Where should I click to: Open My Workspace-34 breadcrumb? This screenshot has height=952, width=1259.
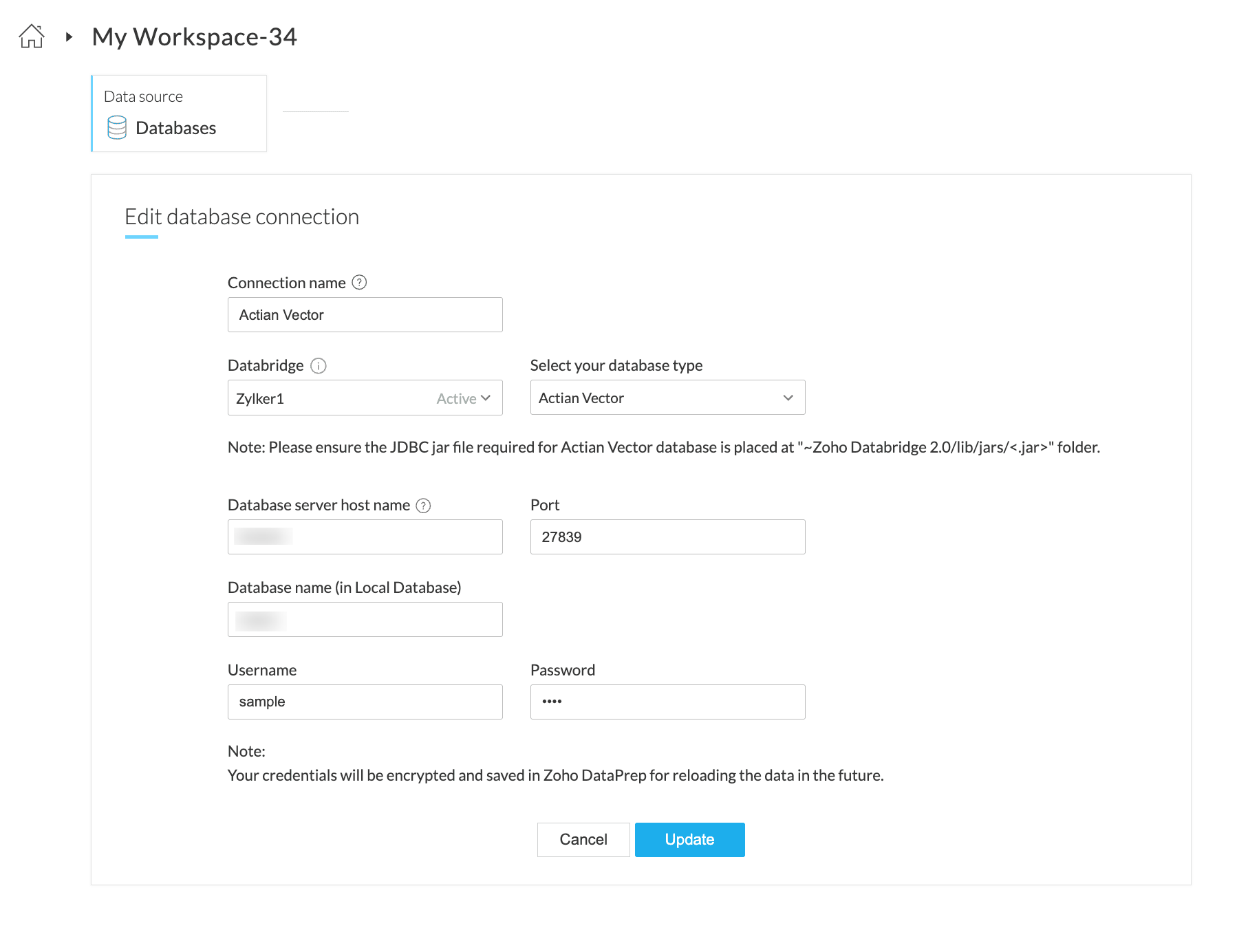coord(194,37)
